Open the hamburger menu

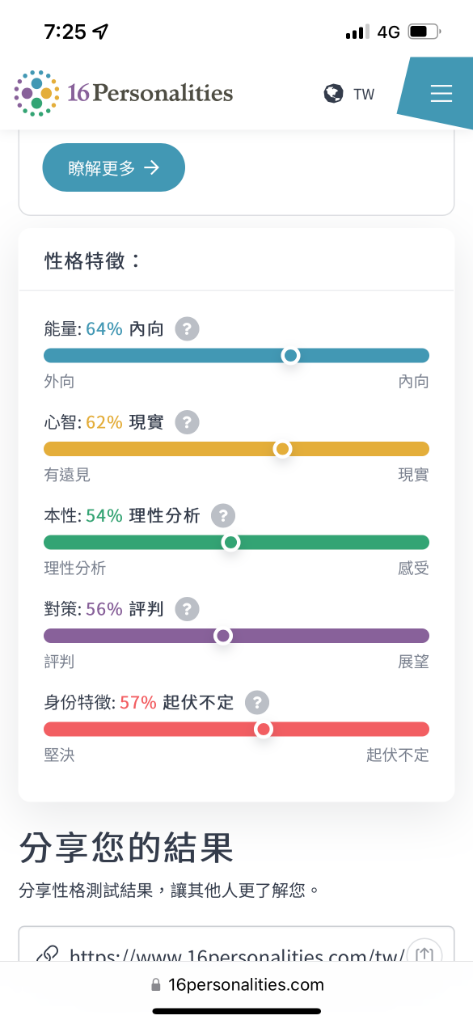tap(441, 94)
